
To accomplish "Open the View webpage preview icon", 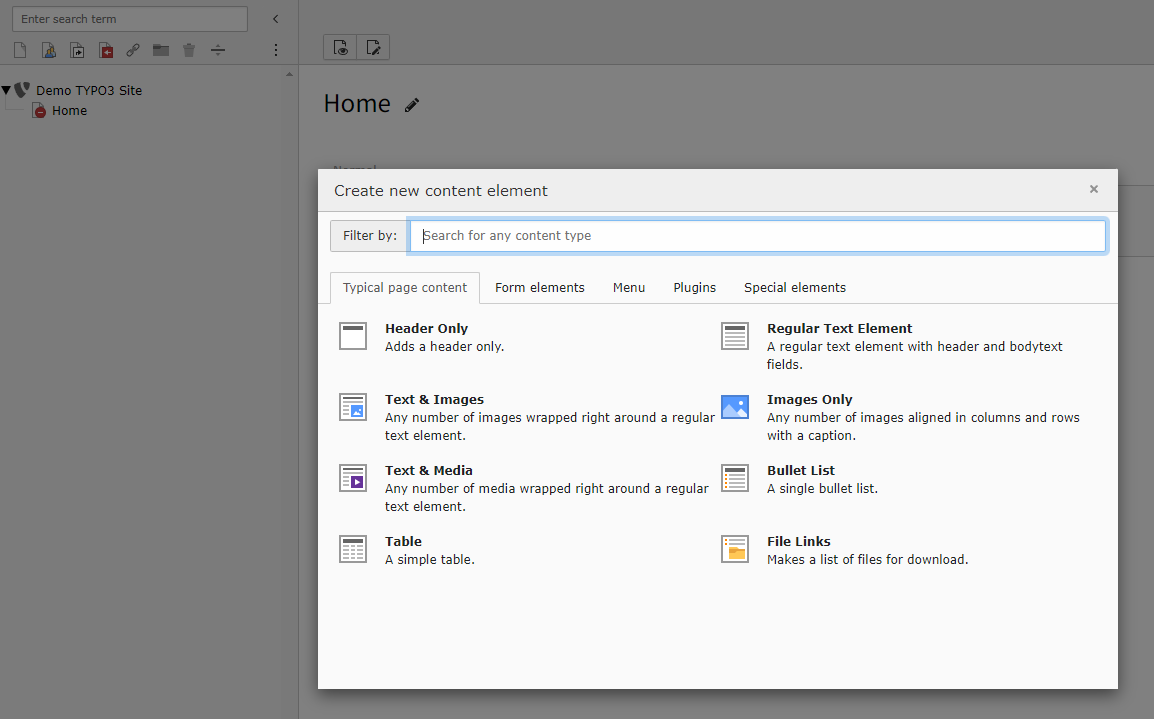I will [339, 46].
